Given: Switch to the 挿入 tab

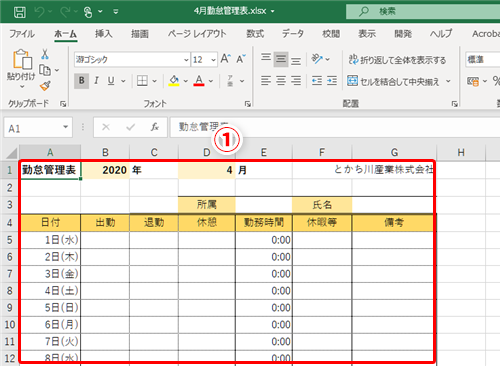Looking at the screenshot, I should click(x=103, y=34).
